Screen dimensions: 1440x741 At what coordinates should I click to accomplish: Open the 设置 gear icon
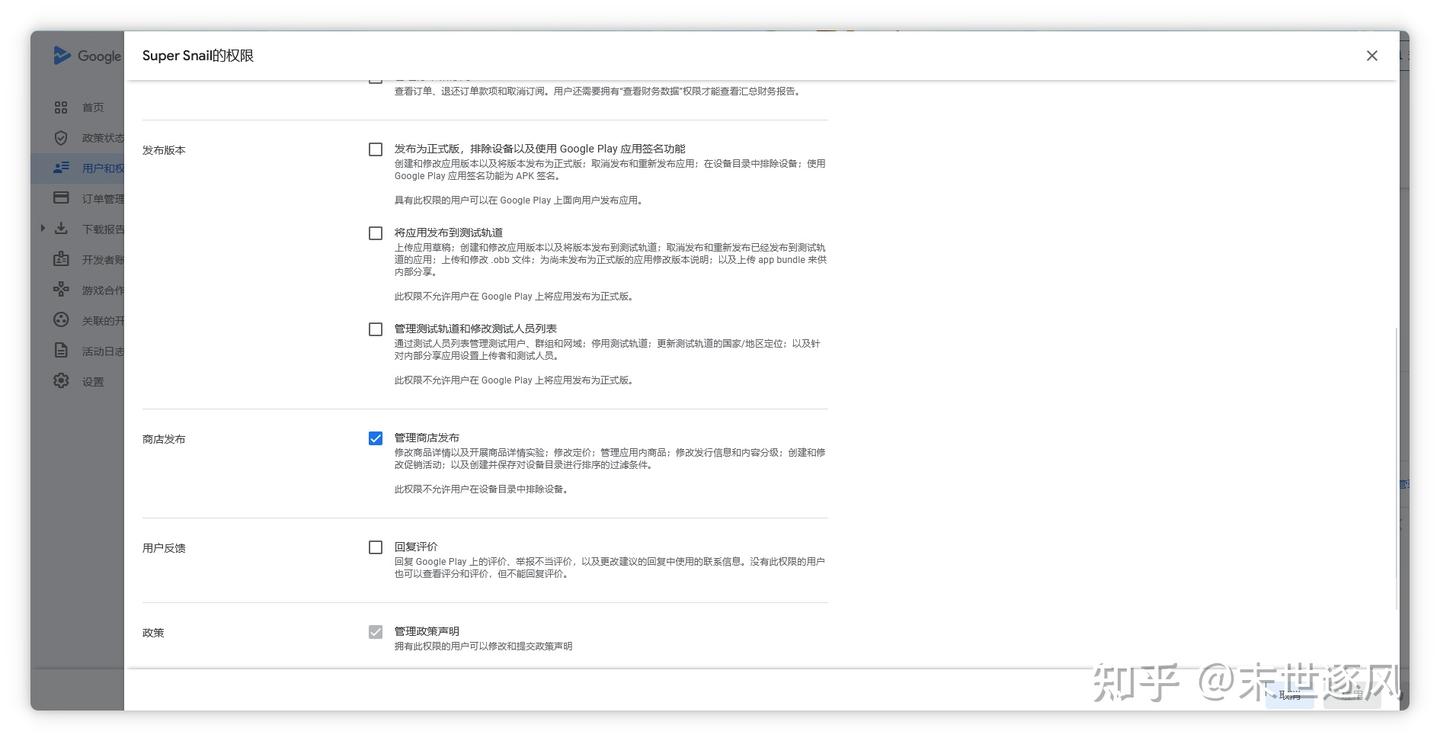click(x=61, y=381)
